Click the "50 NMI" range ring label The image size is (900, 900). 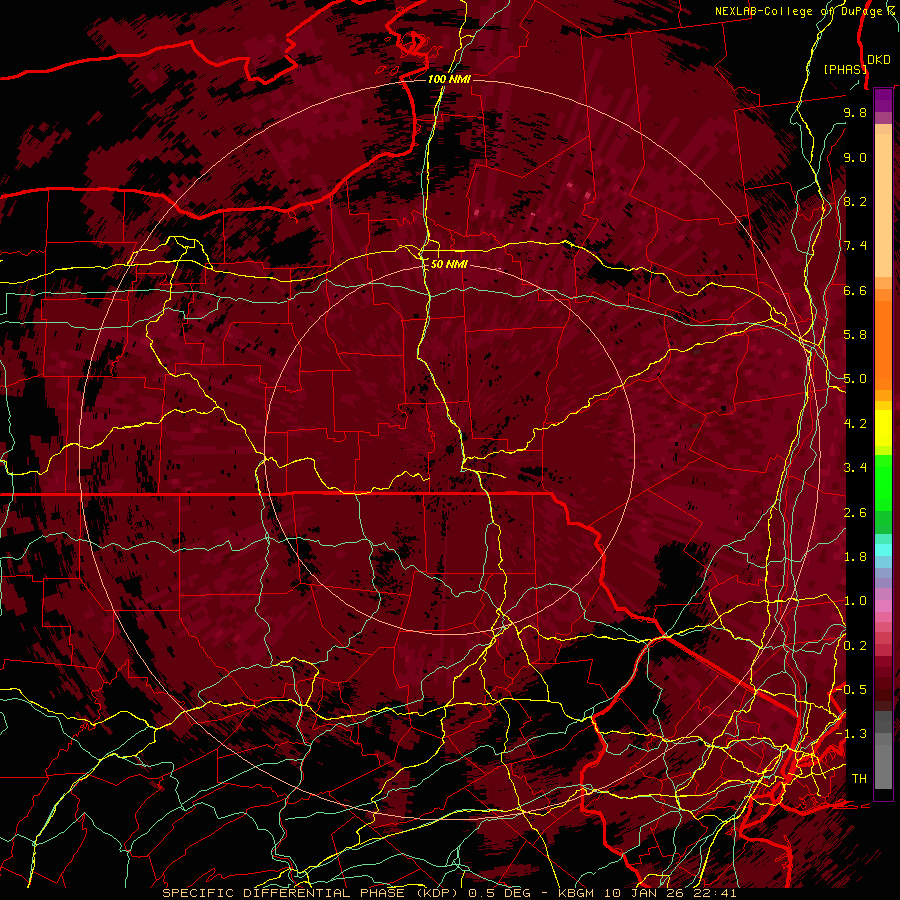449,264
